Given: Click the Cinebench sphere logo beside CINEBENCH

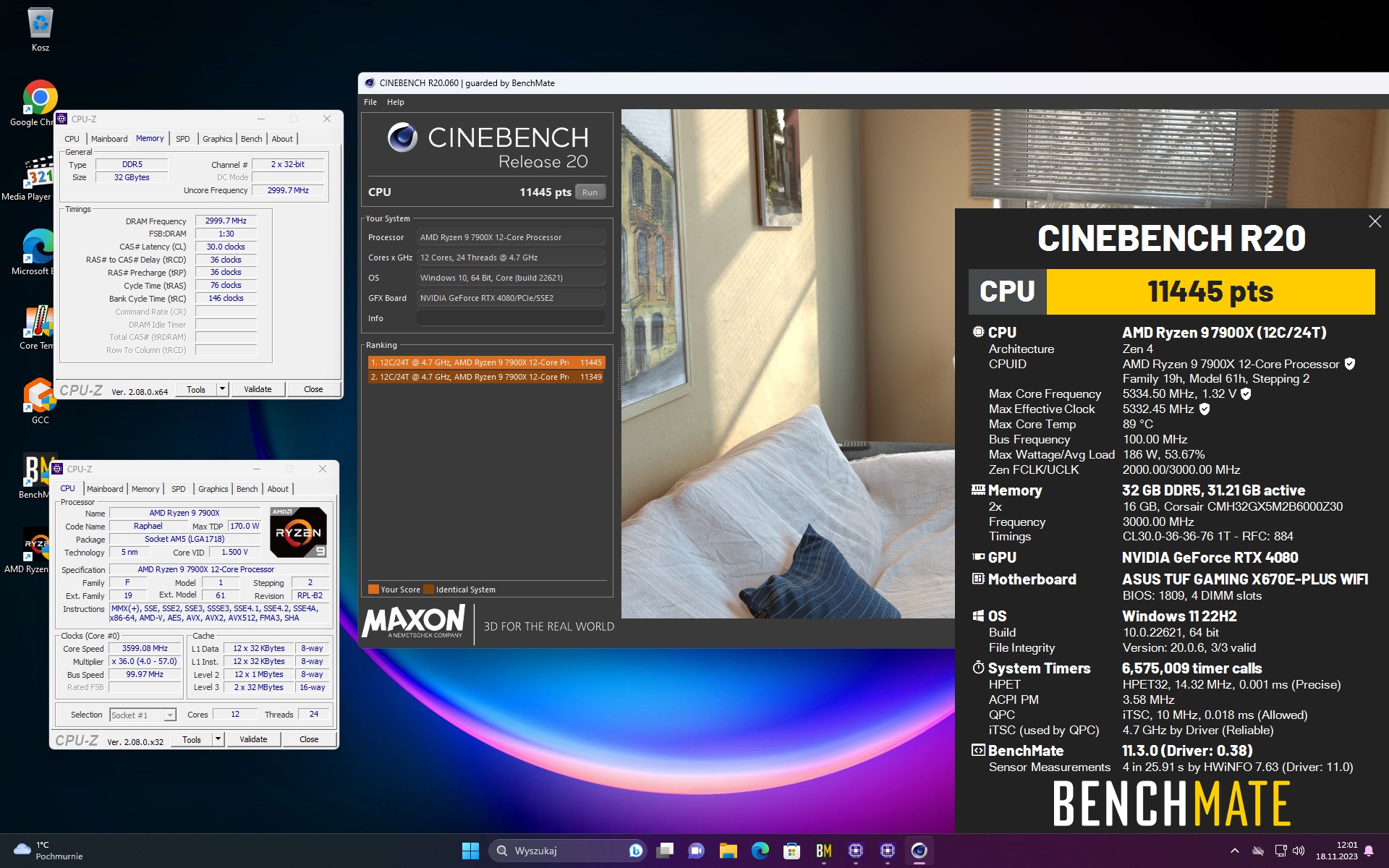Looking at the screenshot, I should [x=402, y=137].
